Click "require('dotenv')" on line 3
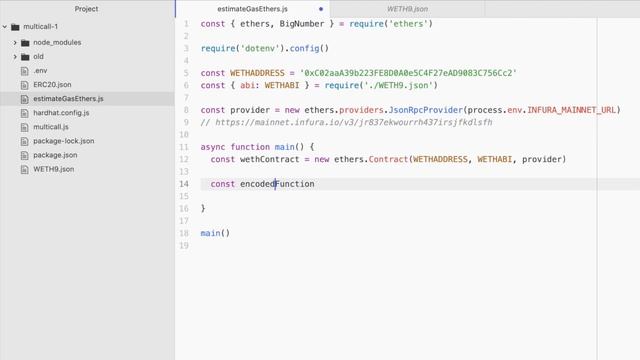Screen dimensions: 640x360 242,49
